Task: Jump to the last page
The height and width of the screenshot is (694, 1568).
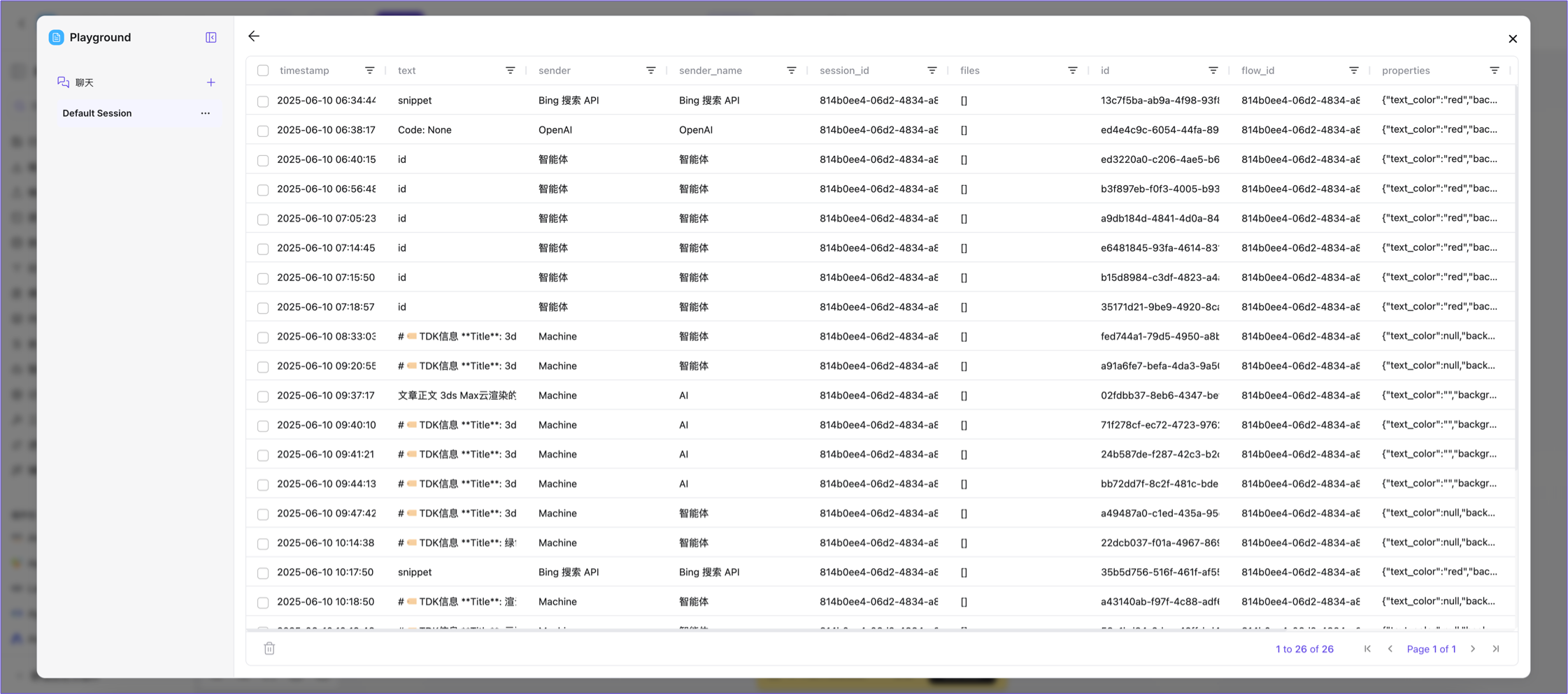Action: (x=1496, y=649)
